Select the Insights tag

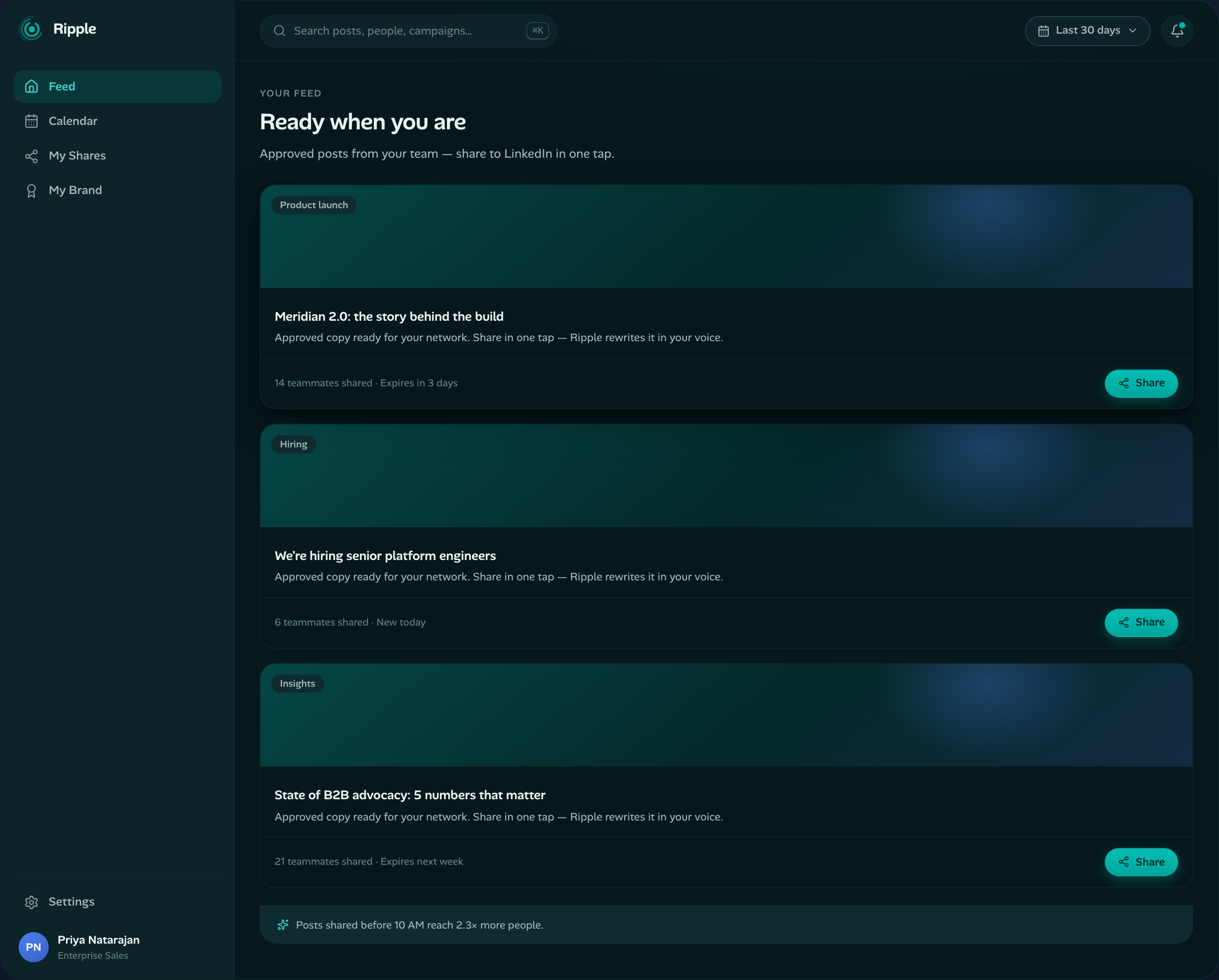(297, 683)
